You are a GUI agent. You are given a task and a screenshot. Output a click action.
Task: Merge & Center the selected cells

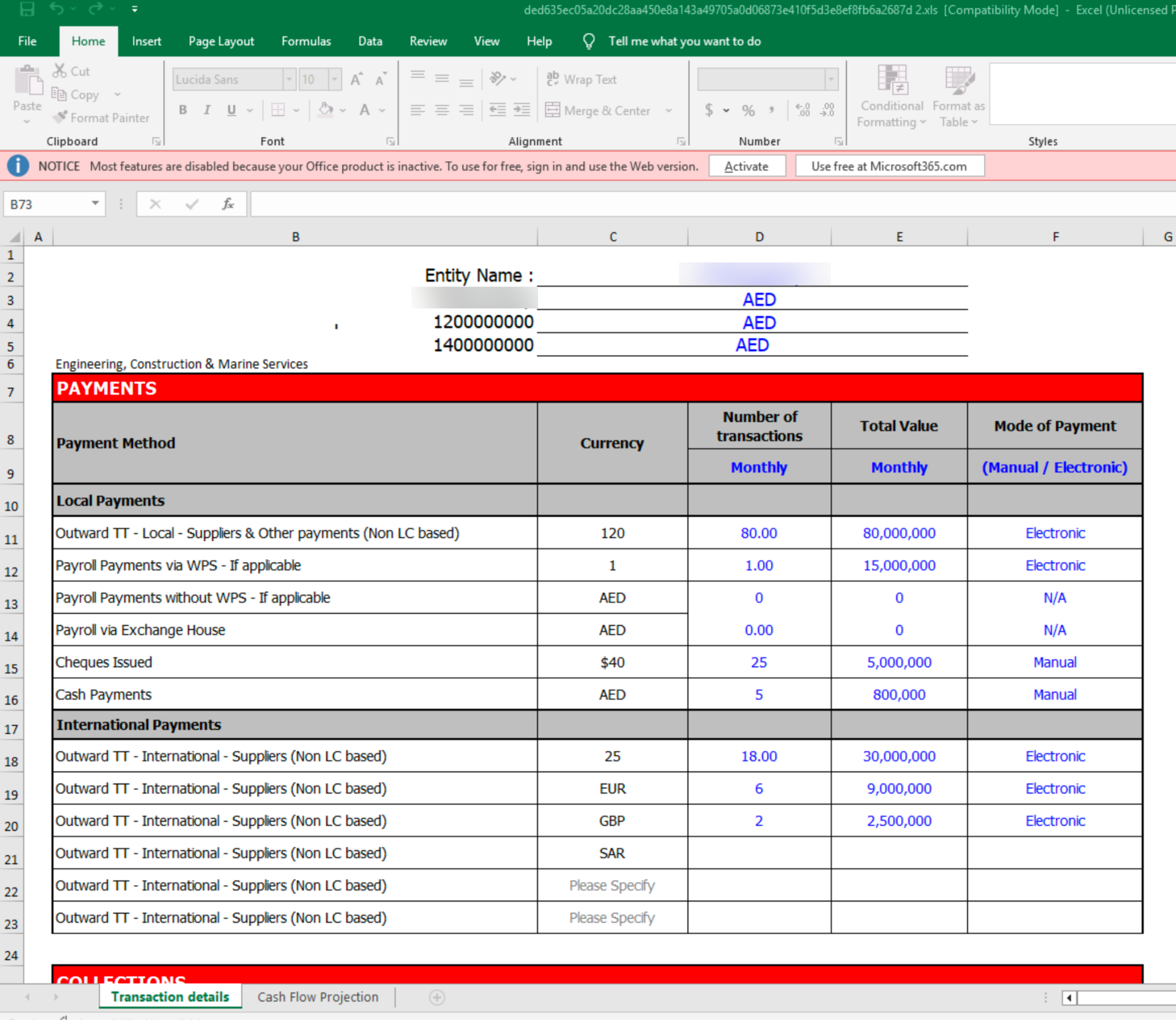click(598, 110)
